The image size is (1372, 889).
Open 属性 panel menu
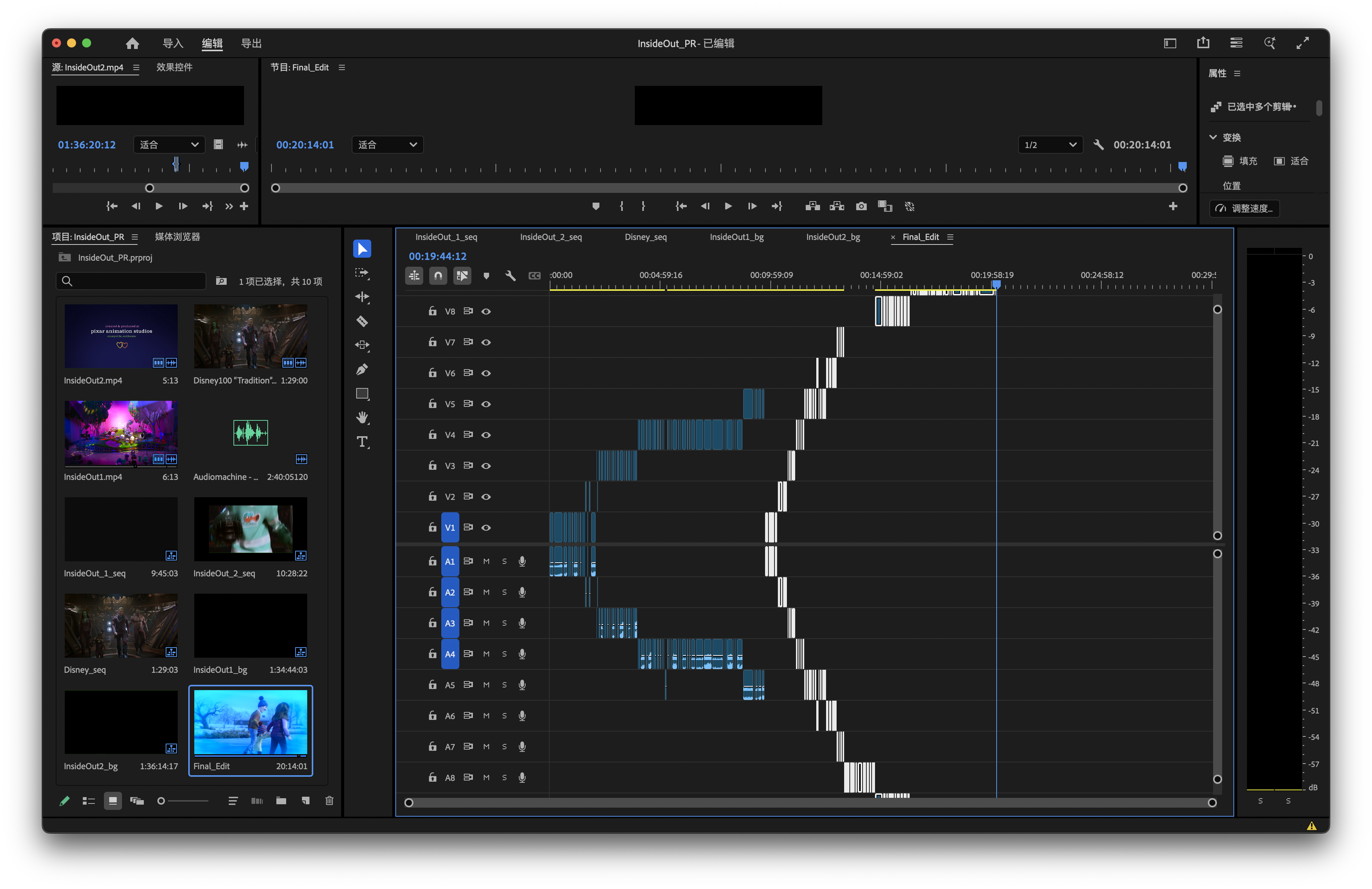1237,73
